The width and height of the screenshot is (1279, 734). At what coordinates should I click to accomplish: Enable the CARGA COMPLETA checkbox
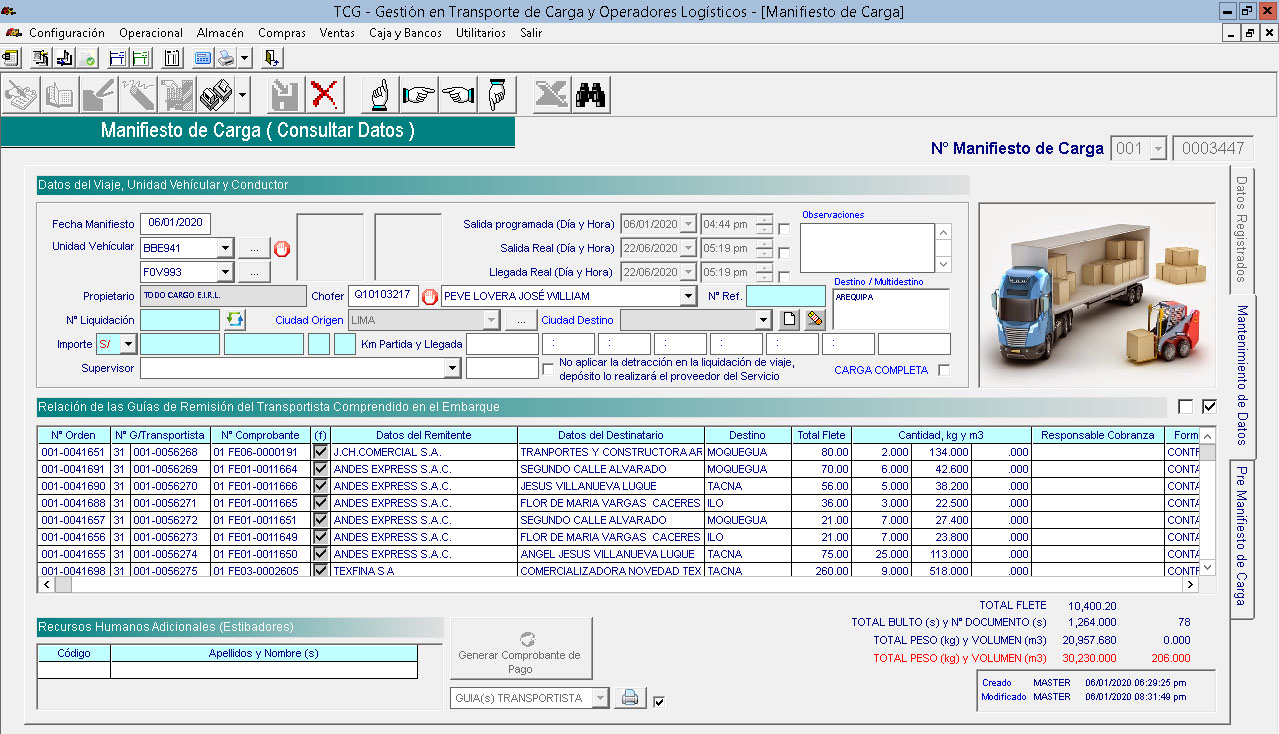point(944,371)
